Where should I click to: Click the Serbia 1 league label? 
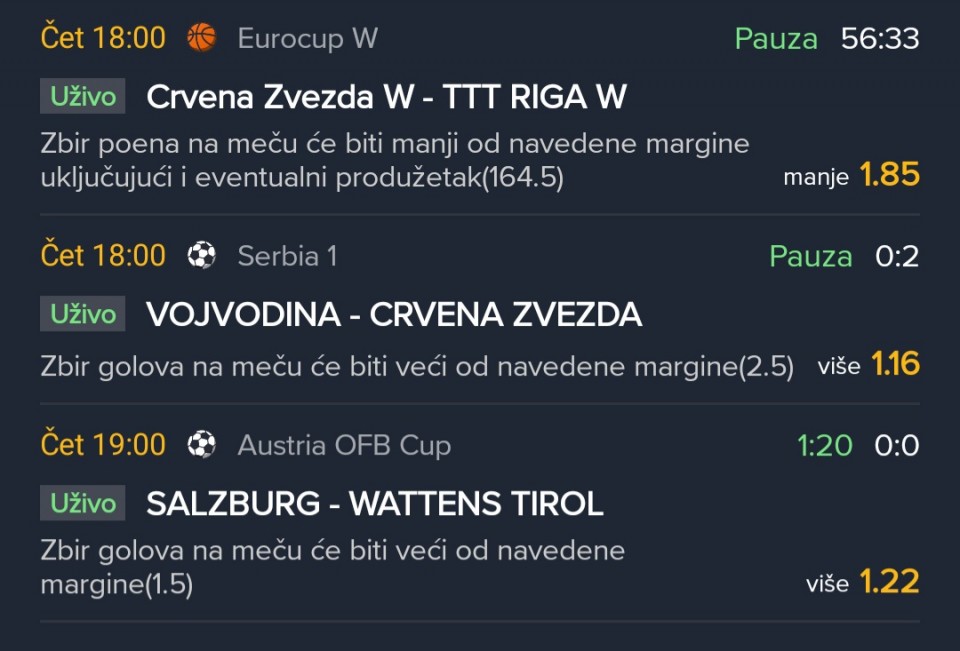[x=287, y=257]
